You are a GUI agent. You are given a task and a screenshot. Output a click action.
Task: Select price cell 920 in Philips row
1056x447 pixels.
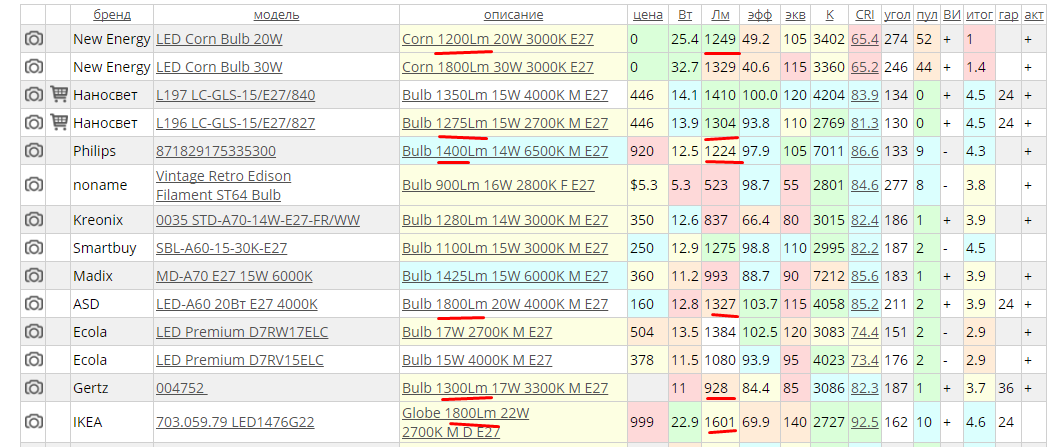(647, 151)
